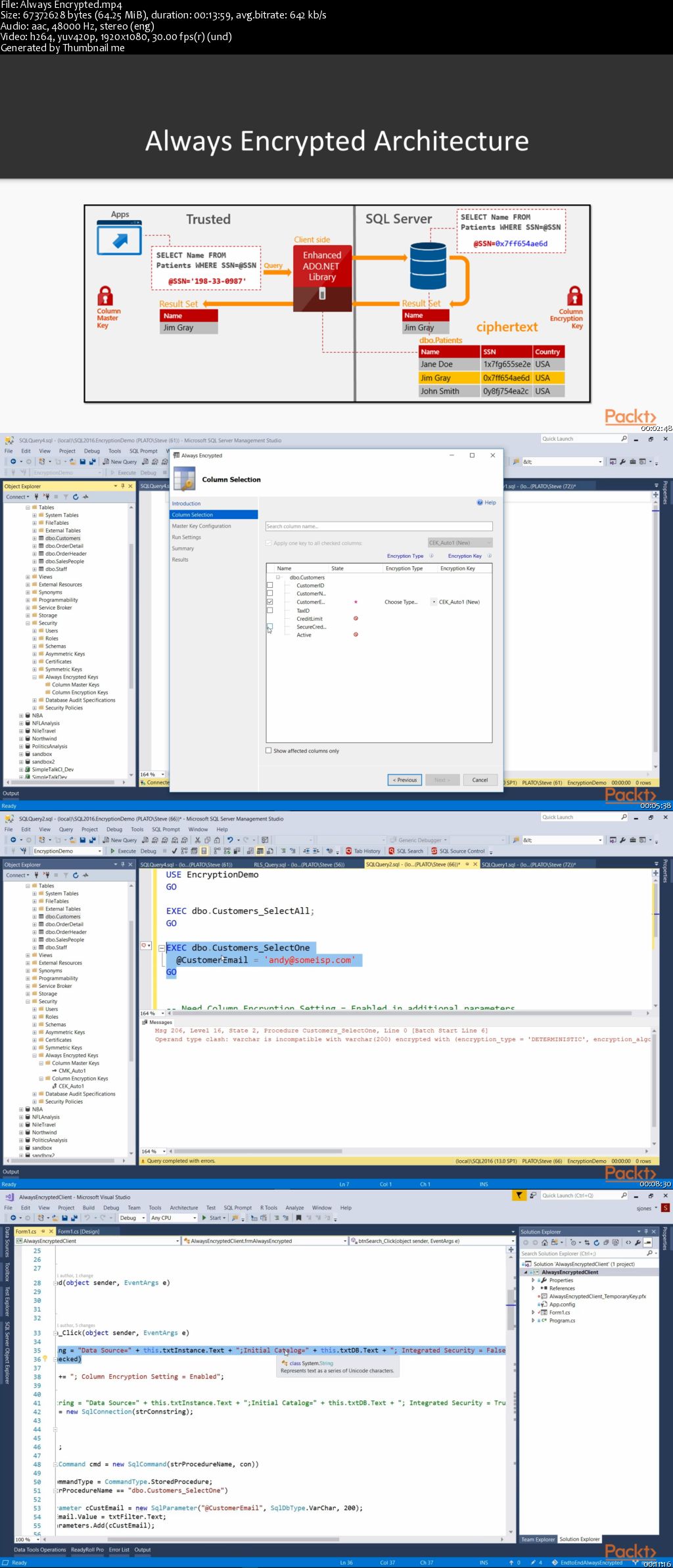Switch to the RLS_Query.sql tab
Screen dimensions: 673x1568
(299, 864)
